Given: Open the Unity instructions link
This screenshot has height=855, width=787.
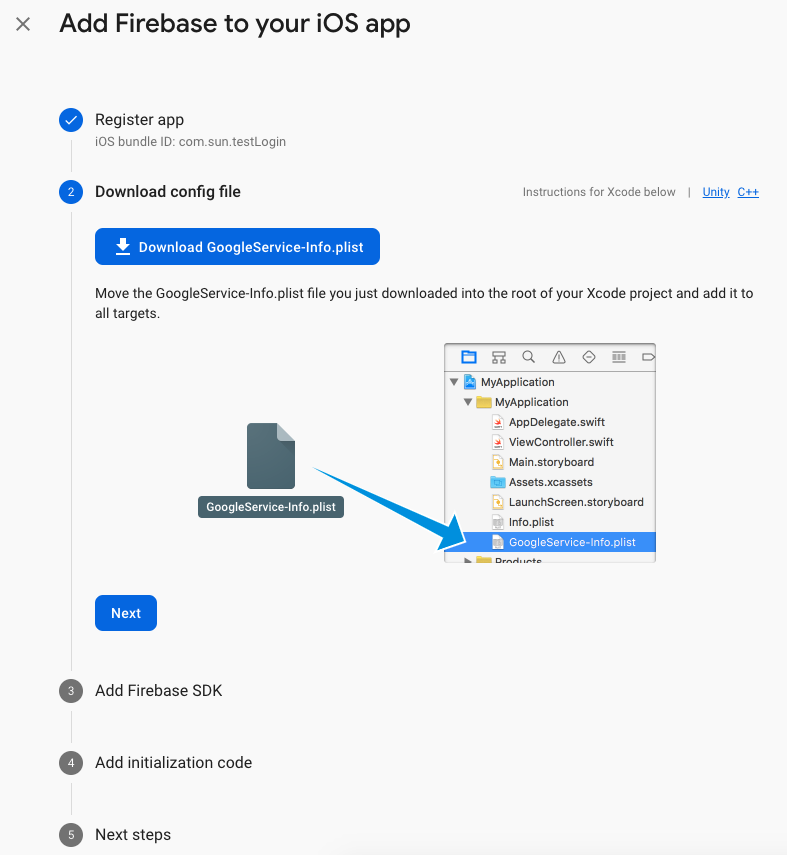Looking at the screenshot, I should tap(716, 192).
